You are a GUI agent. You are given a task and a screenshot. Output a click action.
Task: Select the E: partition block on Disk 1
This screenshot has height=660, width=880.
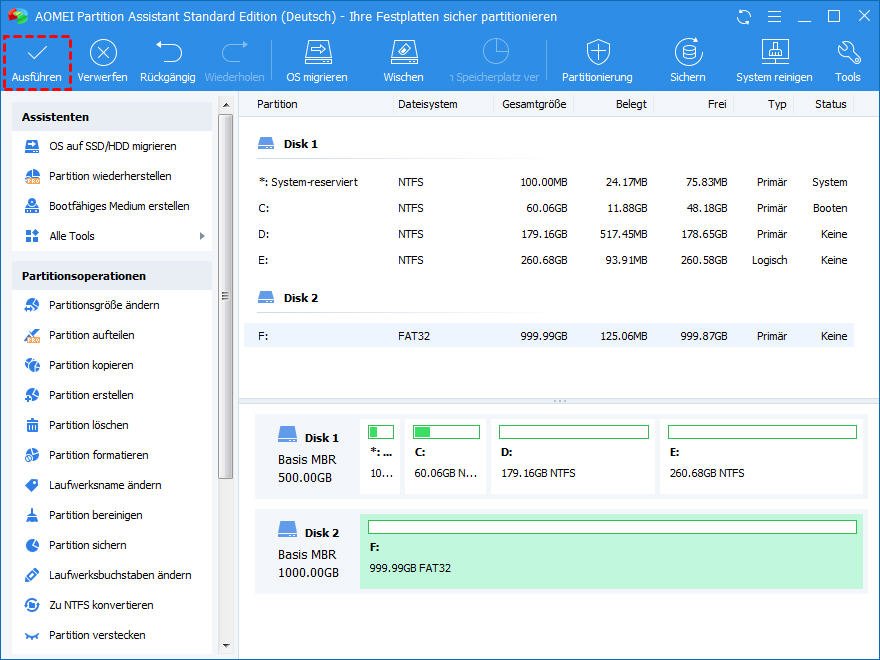[762, 456]
